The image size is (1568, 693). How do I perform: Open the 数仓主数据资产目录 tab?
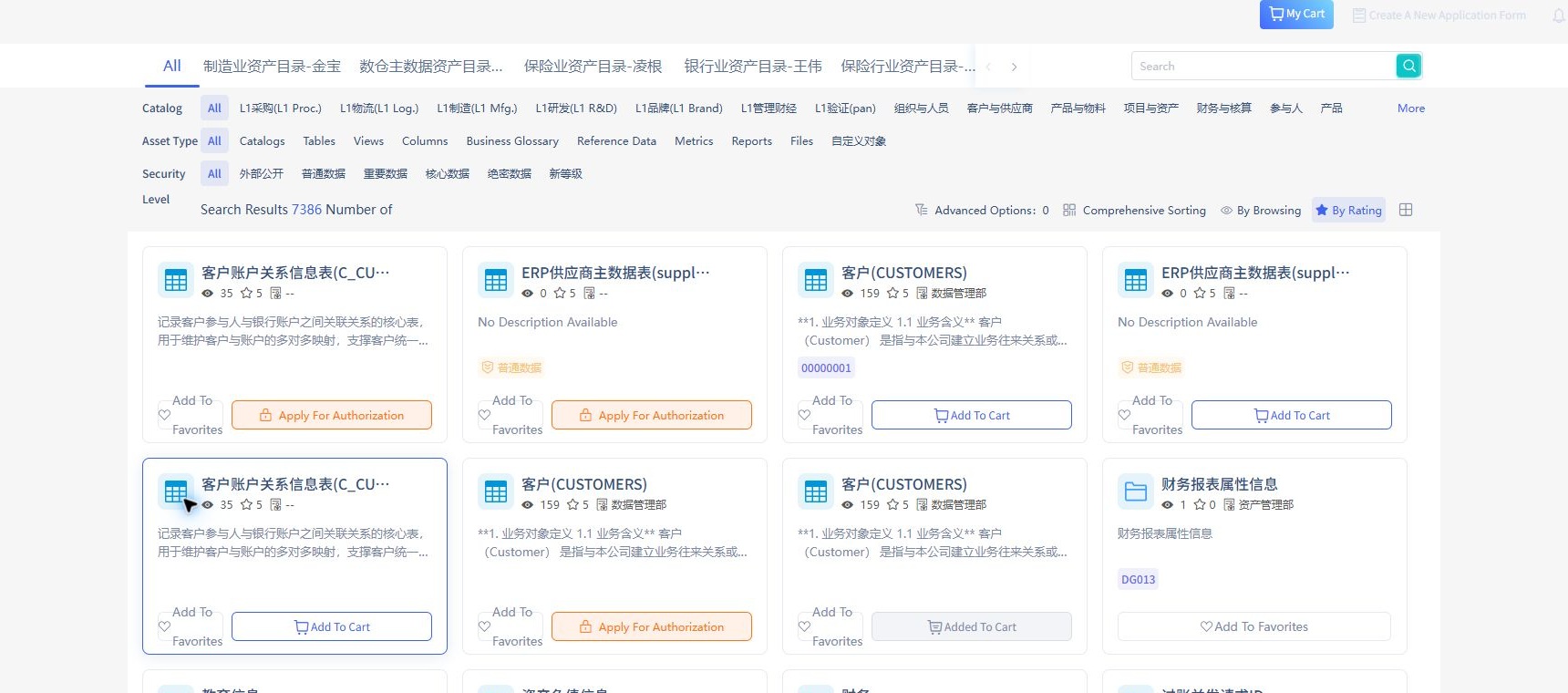[431, 66]
